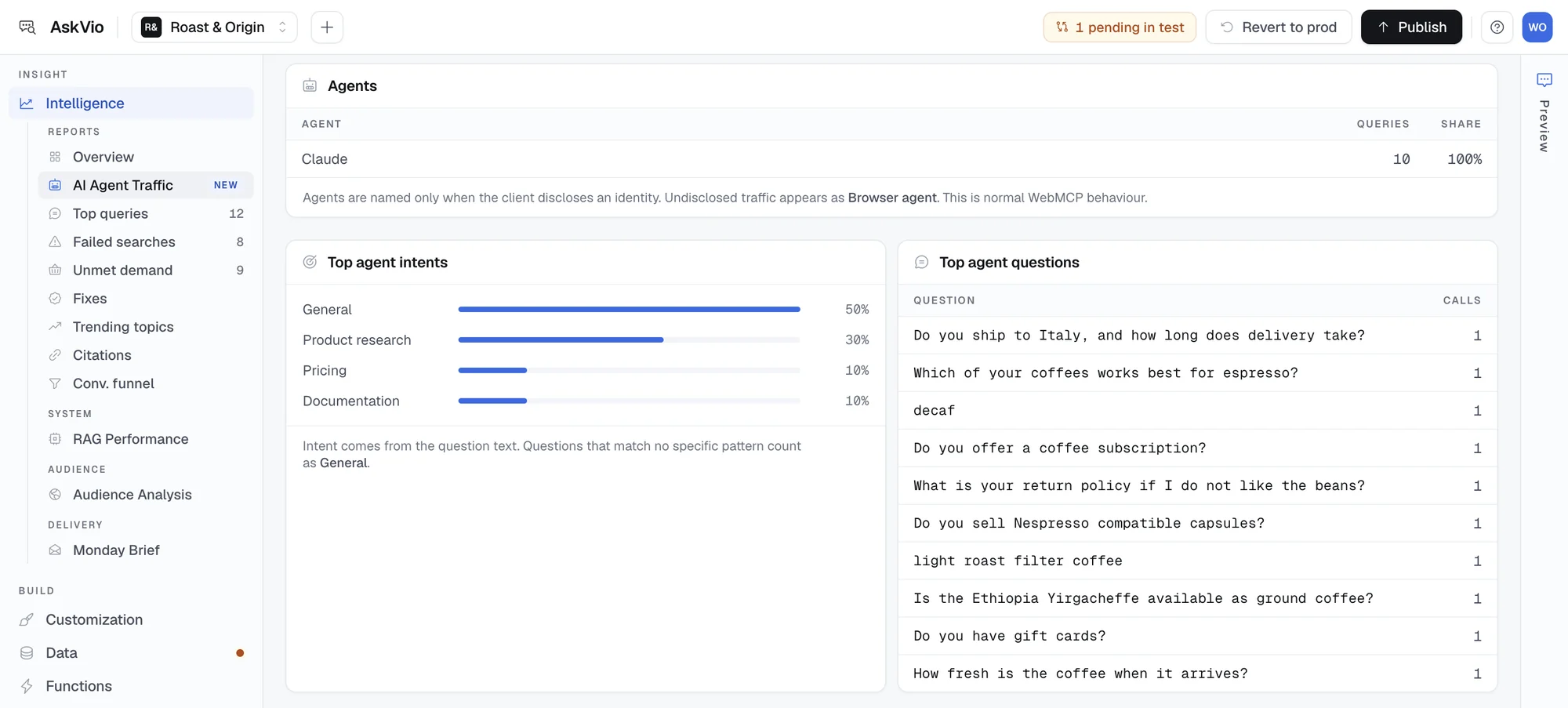Click the Citations link icon

(x=55, y=355)
